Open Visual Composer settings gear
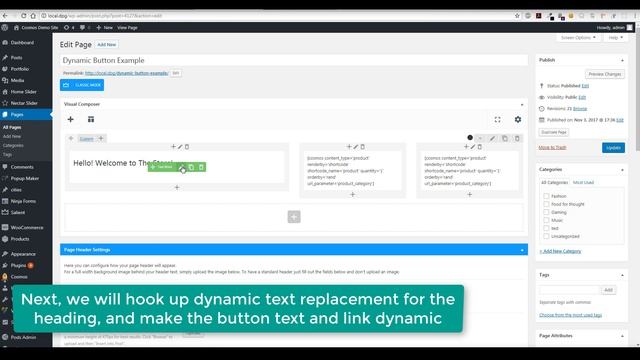 518,119
